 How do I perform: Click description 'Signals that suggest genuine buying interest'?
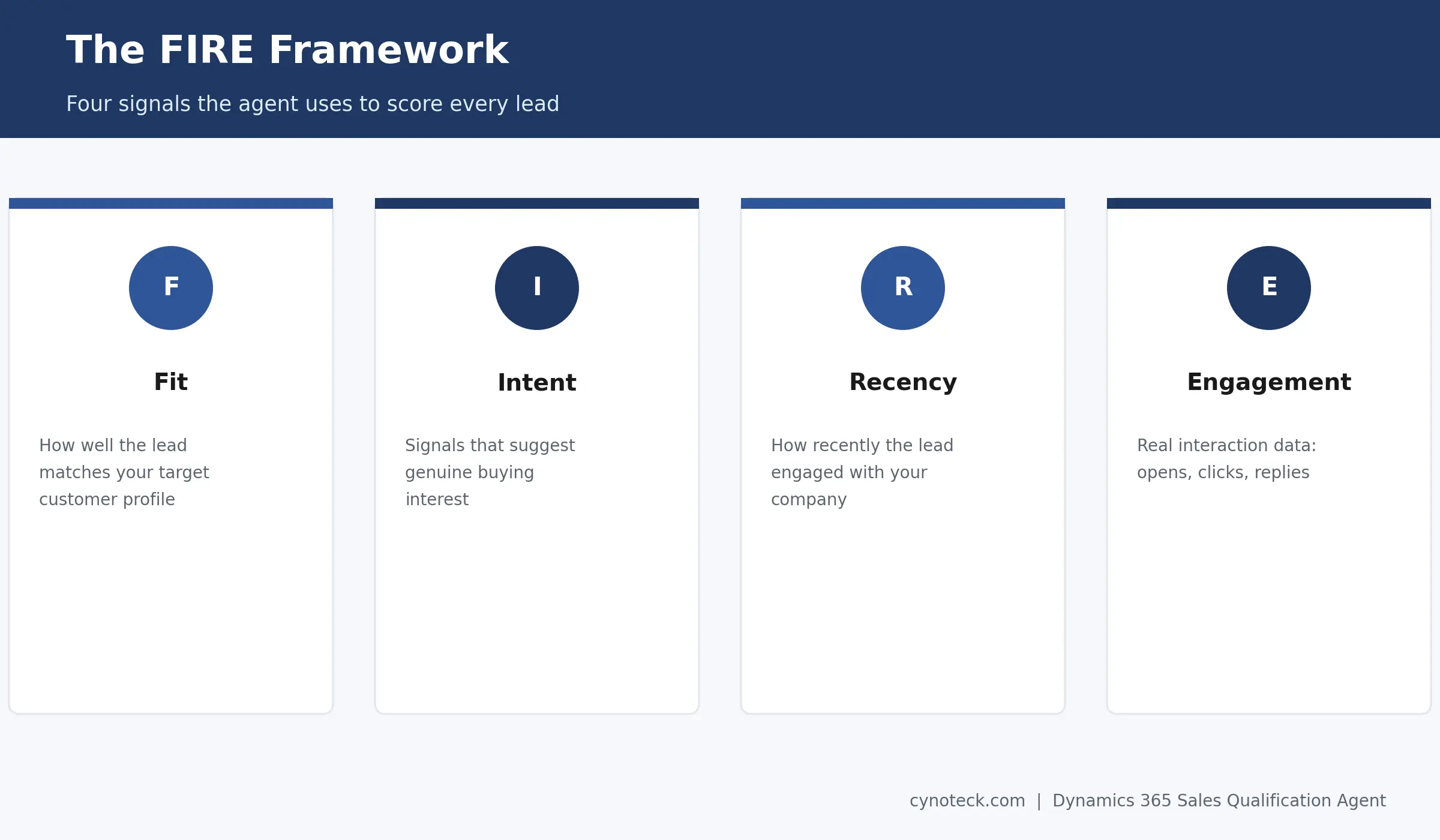click(490, 472)
